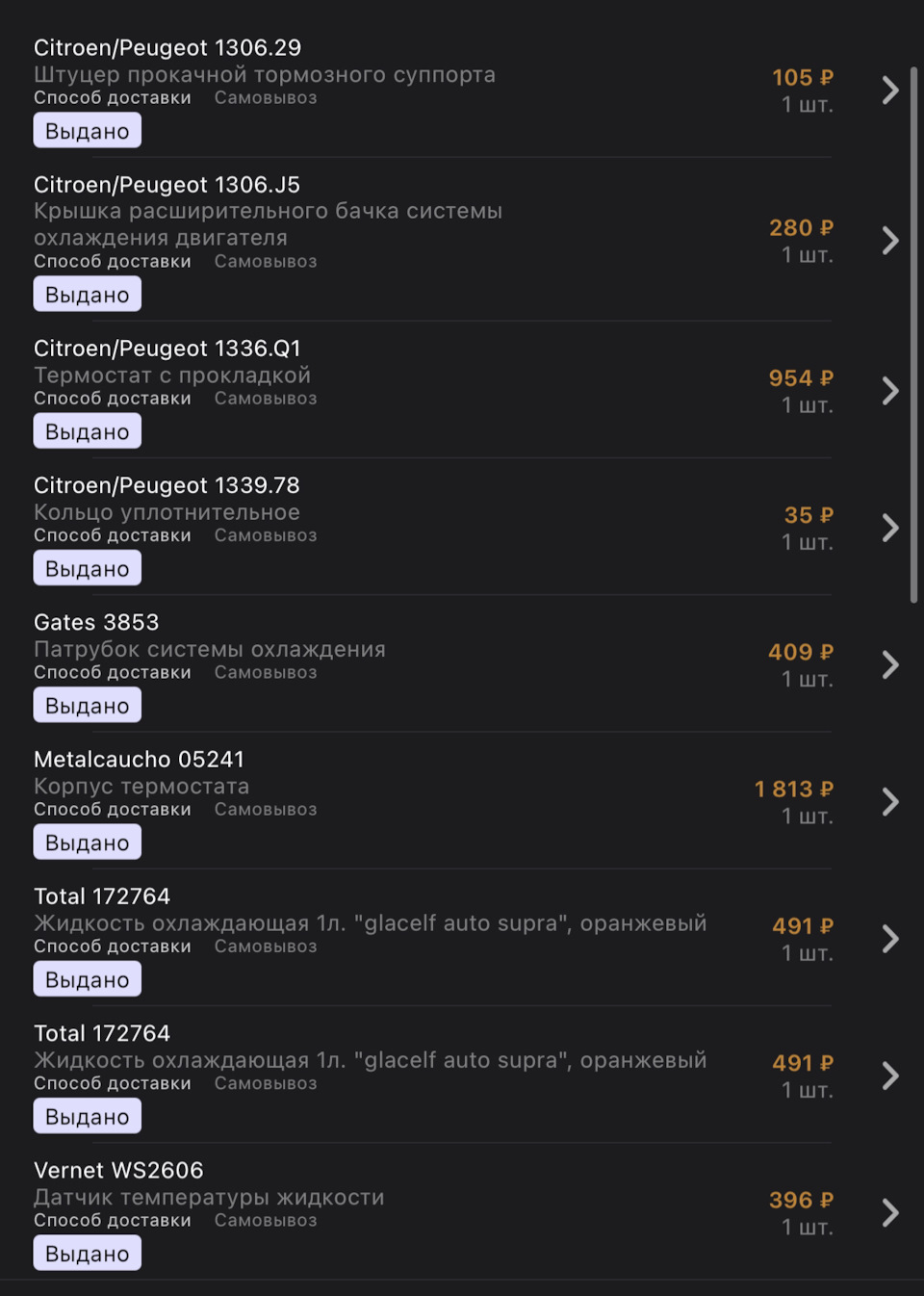Click the vertical scrollbar thumb
This screenshot has height=1296, width=924.
pos(913,335)
